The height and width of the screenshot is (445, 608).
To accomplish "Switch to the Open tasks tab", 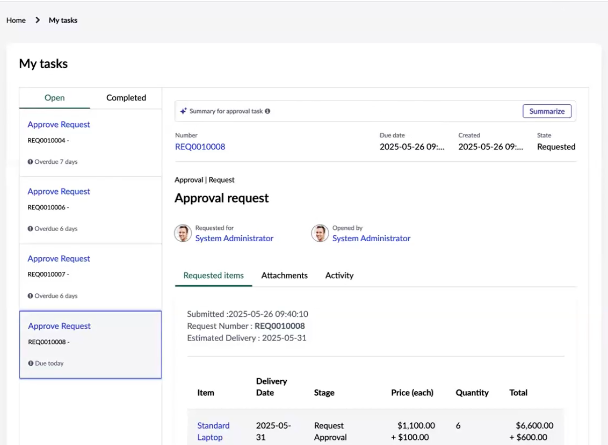I will pos(55,98).
